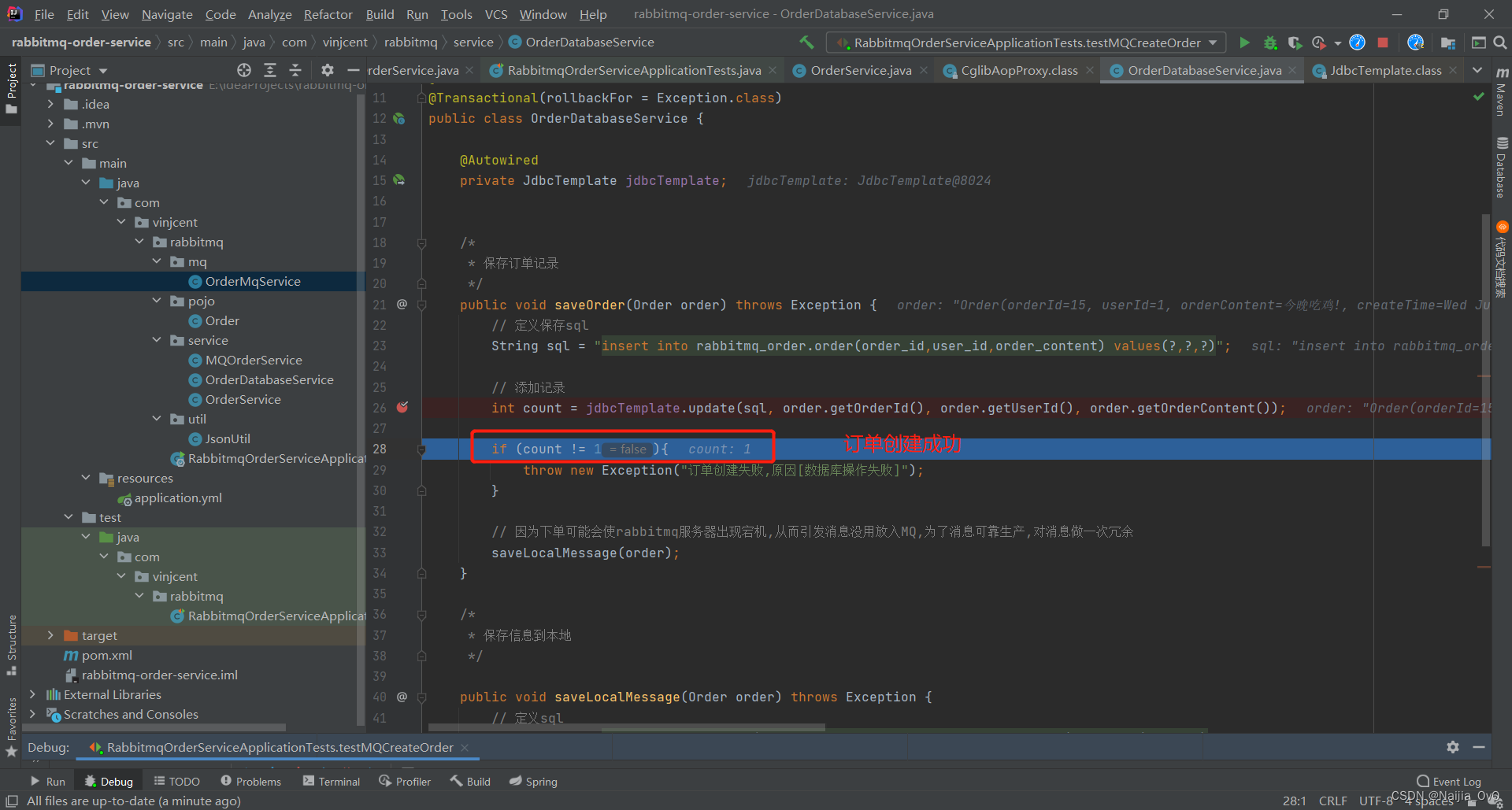Collapse the pojo package node
Viewport: 1512px width, 810px height.
click(x=157, y=301)
